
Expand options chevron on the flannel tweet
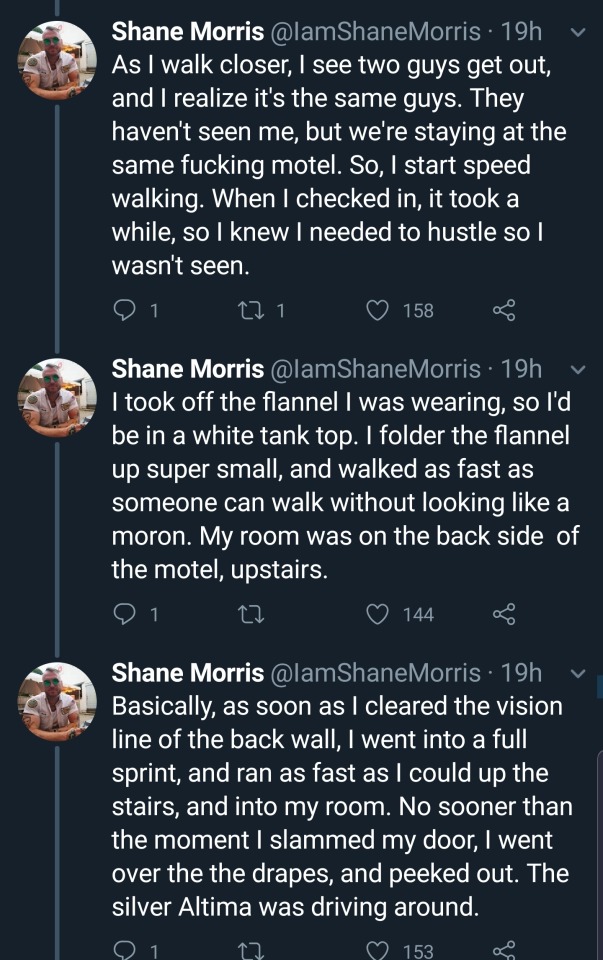575,369
